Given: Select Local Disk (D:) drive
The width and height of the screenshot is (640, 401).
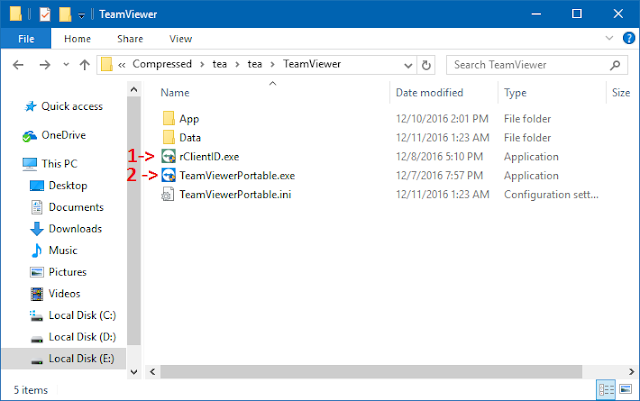Looking at the screenshot, I should [82, 337].
